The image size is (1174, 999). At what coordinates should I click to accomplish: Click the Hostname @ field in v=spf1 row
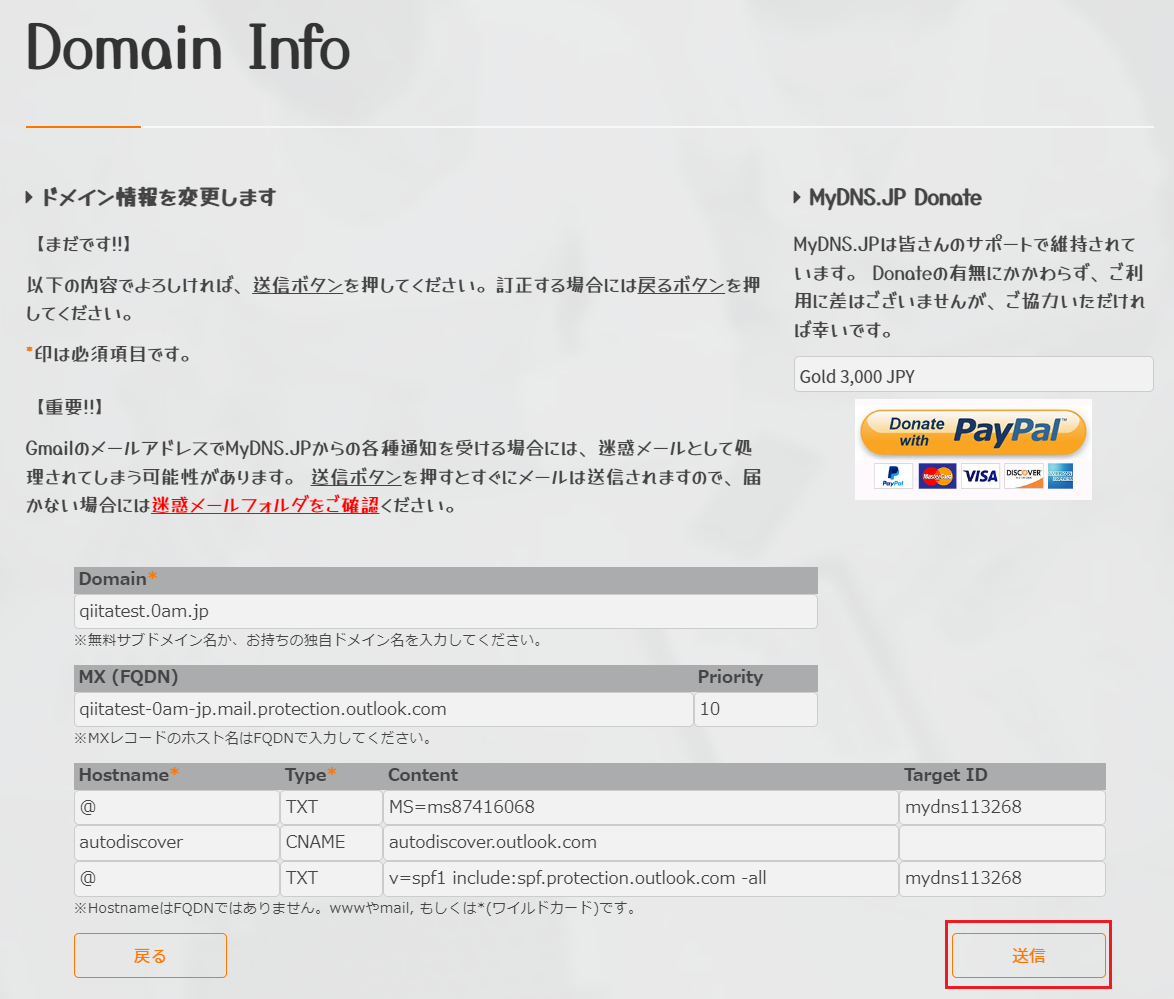tap(177, 878)
